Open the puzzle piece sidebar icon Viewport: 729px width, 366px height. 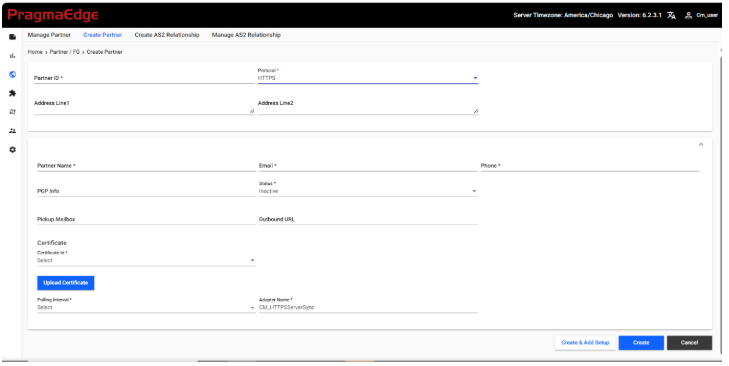point(13,93)
